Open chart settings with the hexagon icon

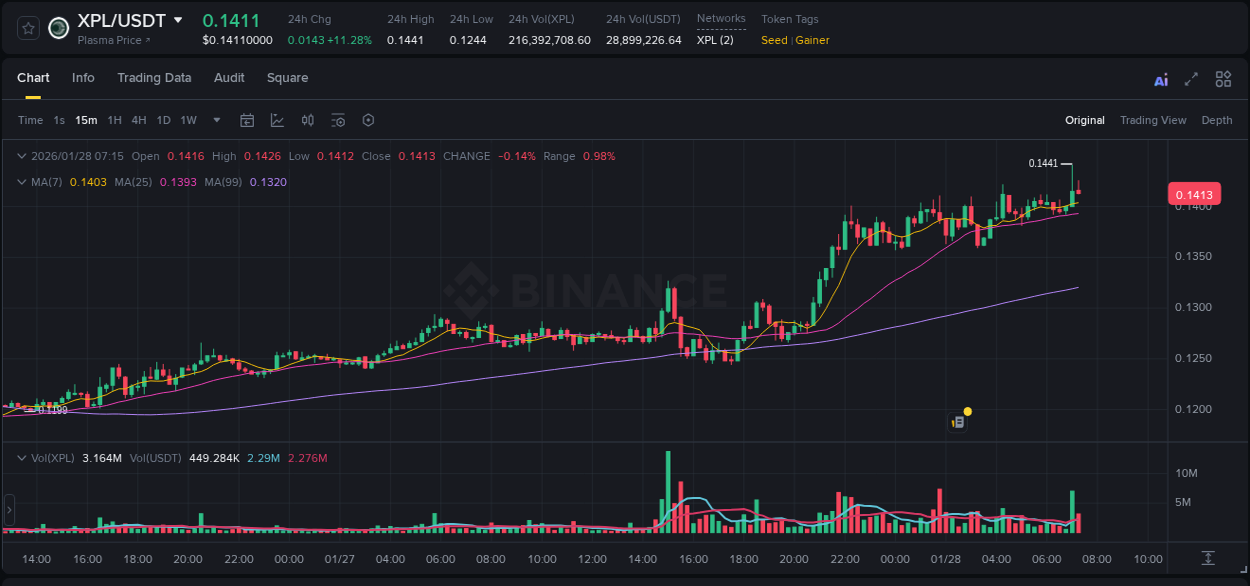368,120
